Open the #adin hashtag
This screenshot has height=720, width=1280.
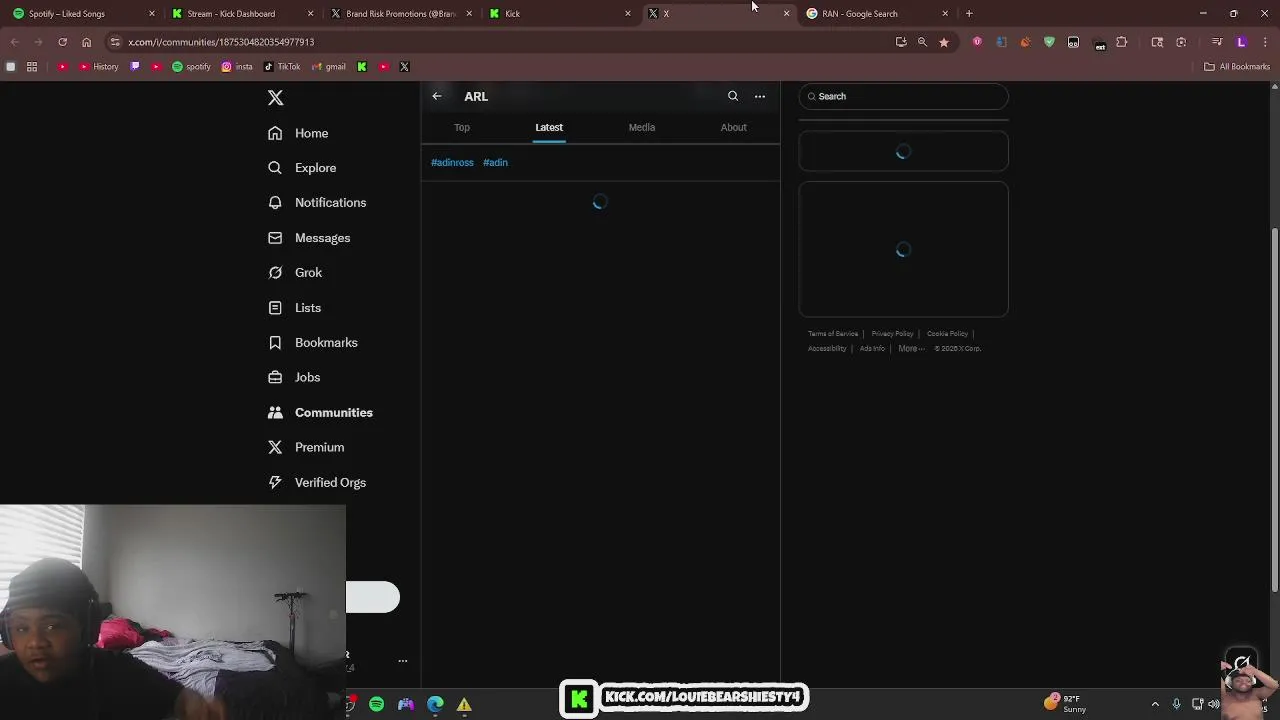click(x=495, y=162)
